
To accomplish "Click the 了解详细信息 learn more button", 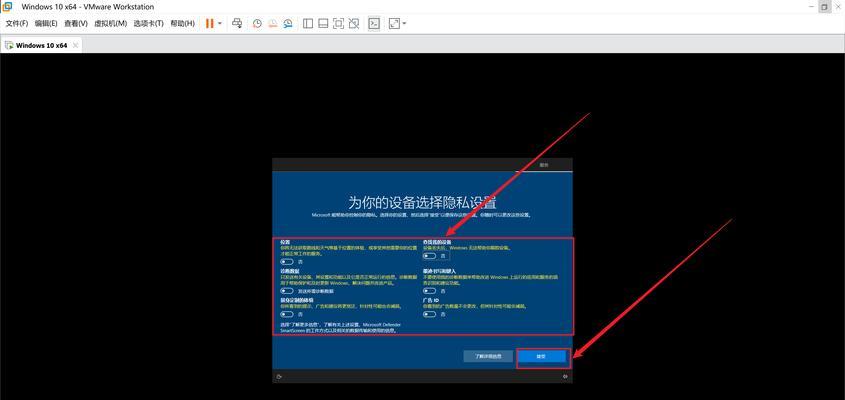I will coord(488,356).
